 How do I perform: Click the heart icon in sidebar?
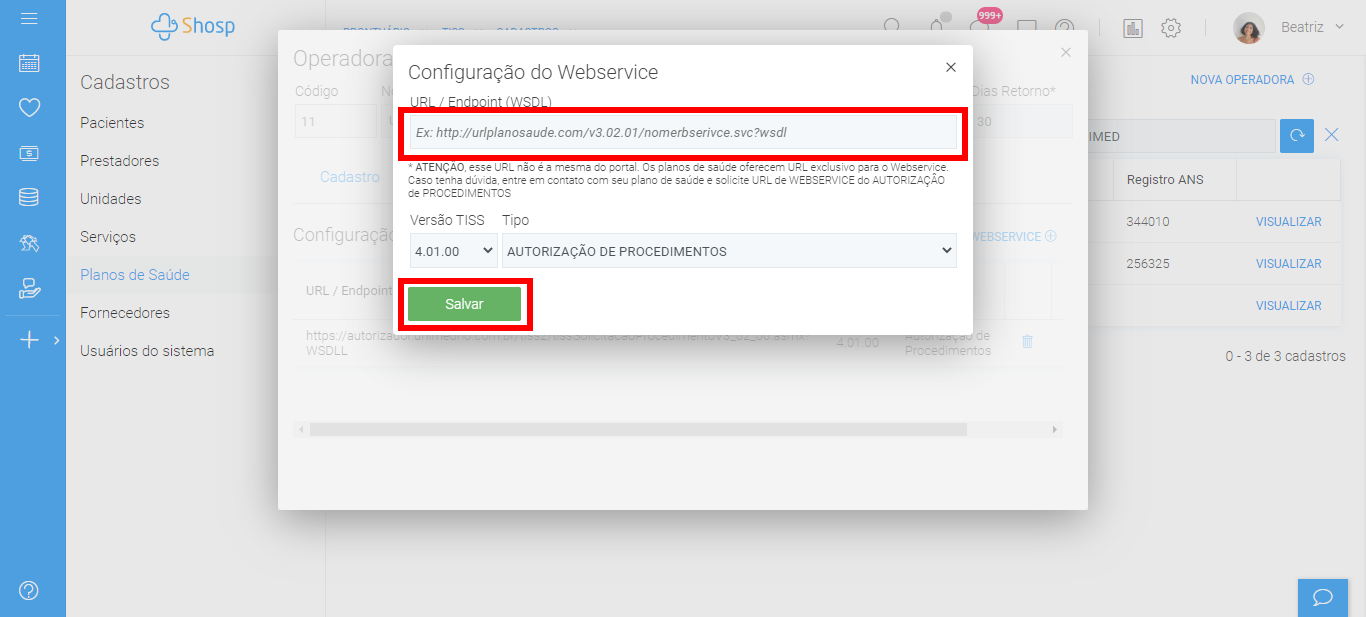[29, 107]
